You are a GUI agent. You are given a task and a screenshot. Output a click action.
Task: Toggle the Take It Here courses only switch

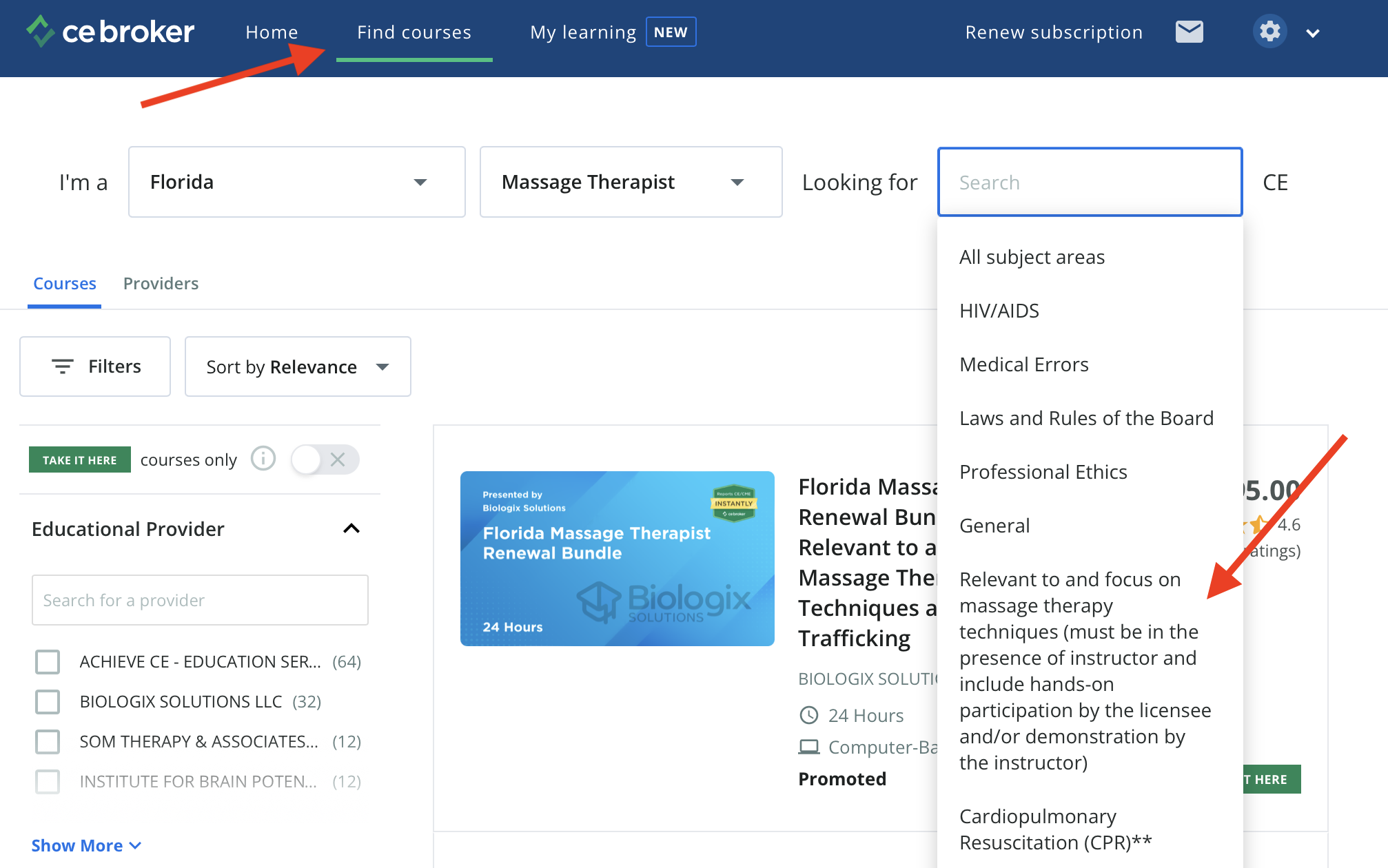[325, 459]
